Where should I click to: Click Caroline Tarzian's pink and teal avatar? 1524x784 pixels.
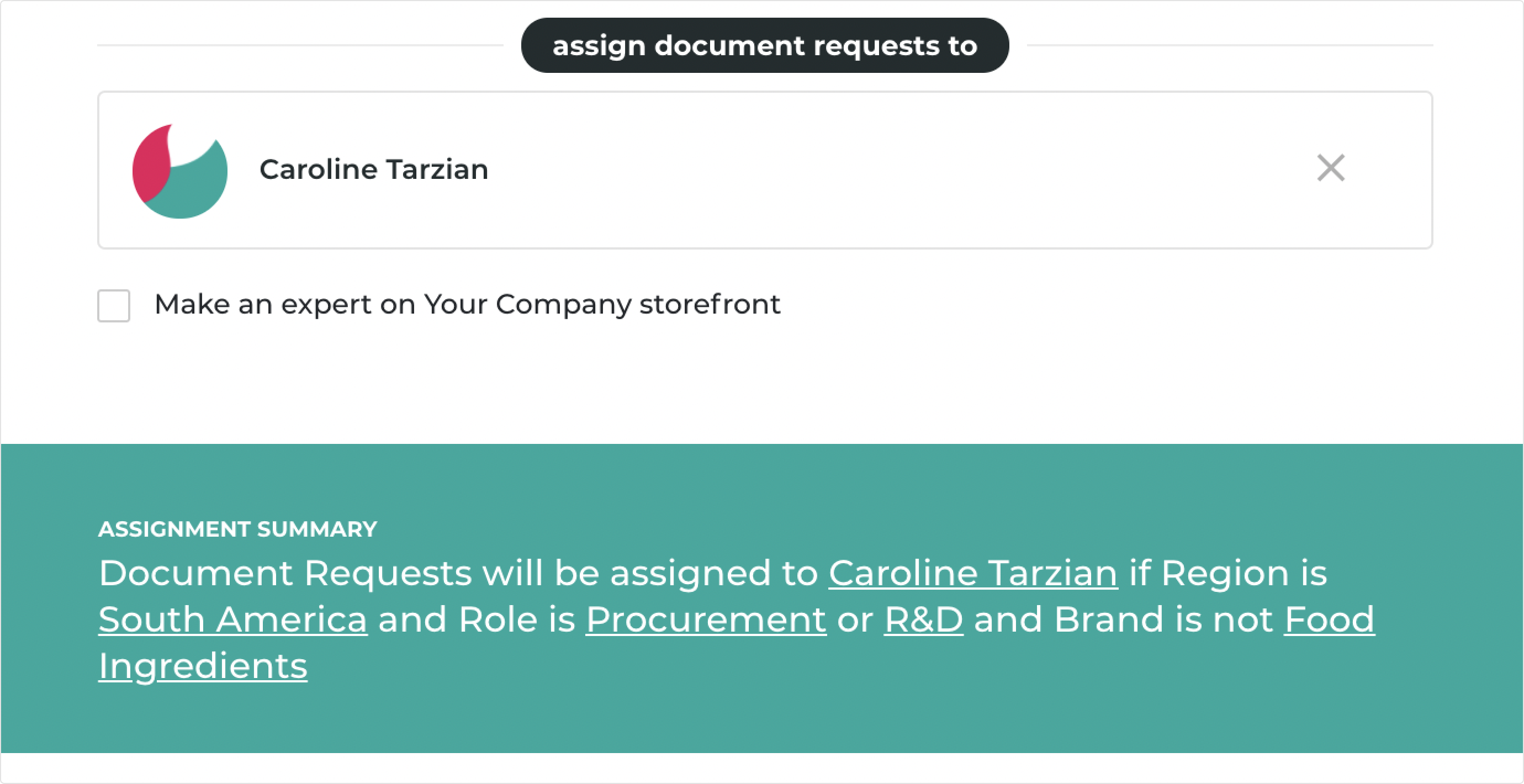tap(180, 171)
